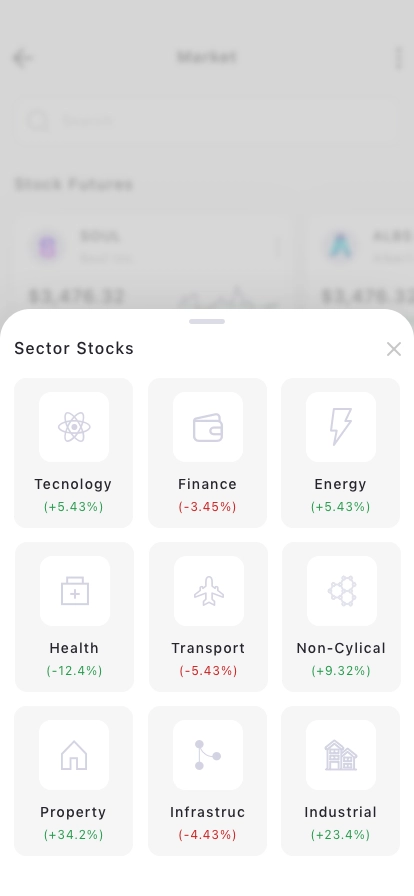
Task: Open the Industrial building icon
Action: [x=341, y=755]
